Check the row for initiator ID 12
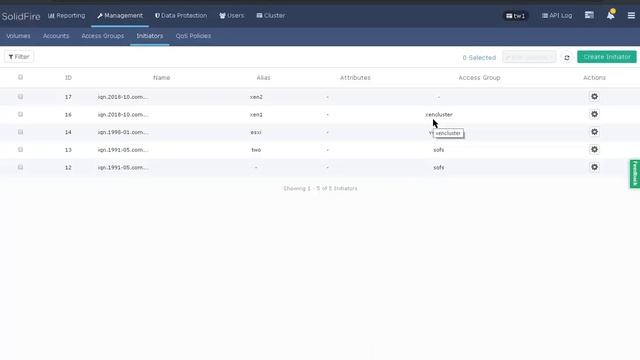This screenshot has height=360, width=640. click(20, 167)
